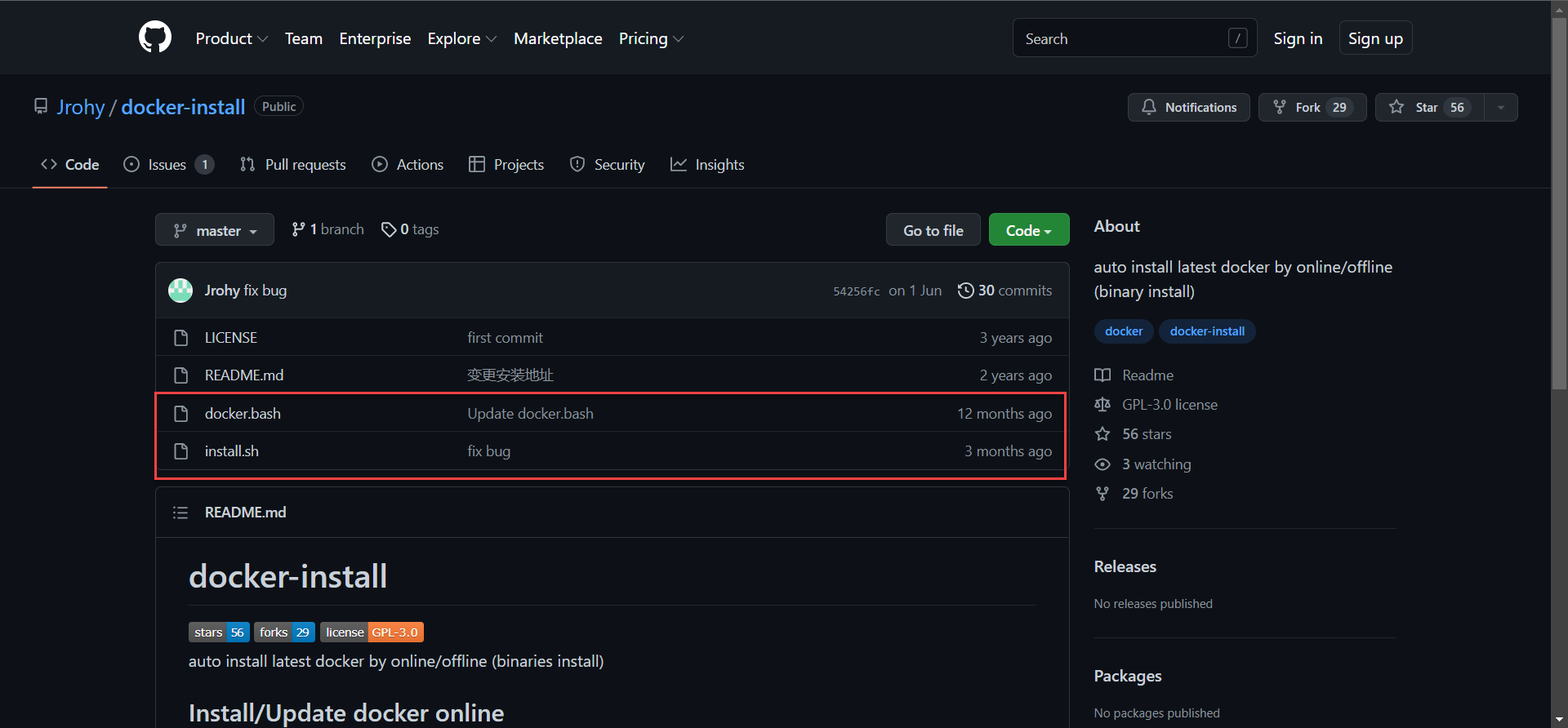Click the scale icon beside GPL-3.0 license

tap(1102, 405)
